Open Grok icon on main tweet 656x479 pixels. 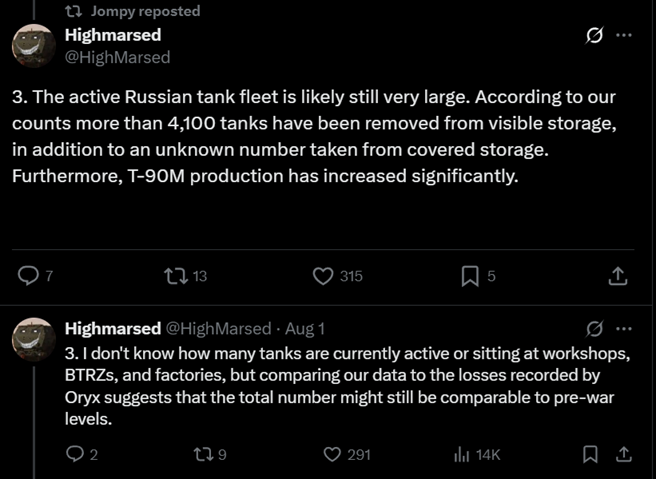592,36
